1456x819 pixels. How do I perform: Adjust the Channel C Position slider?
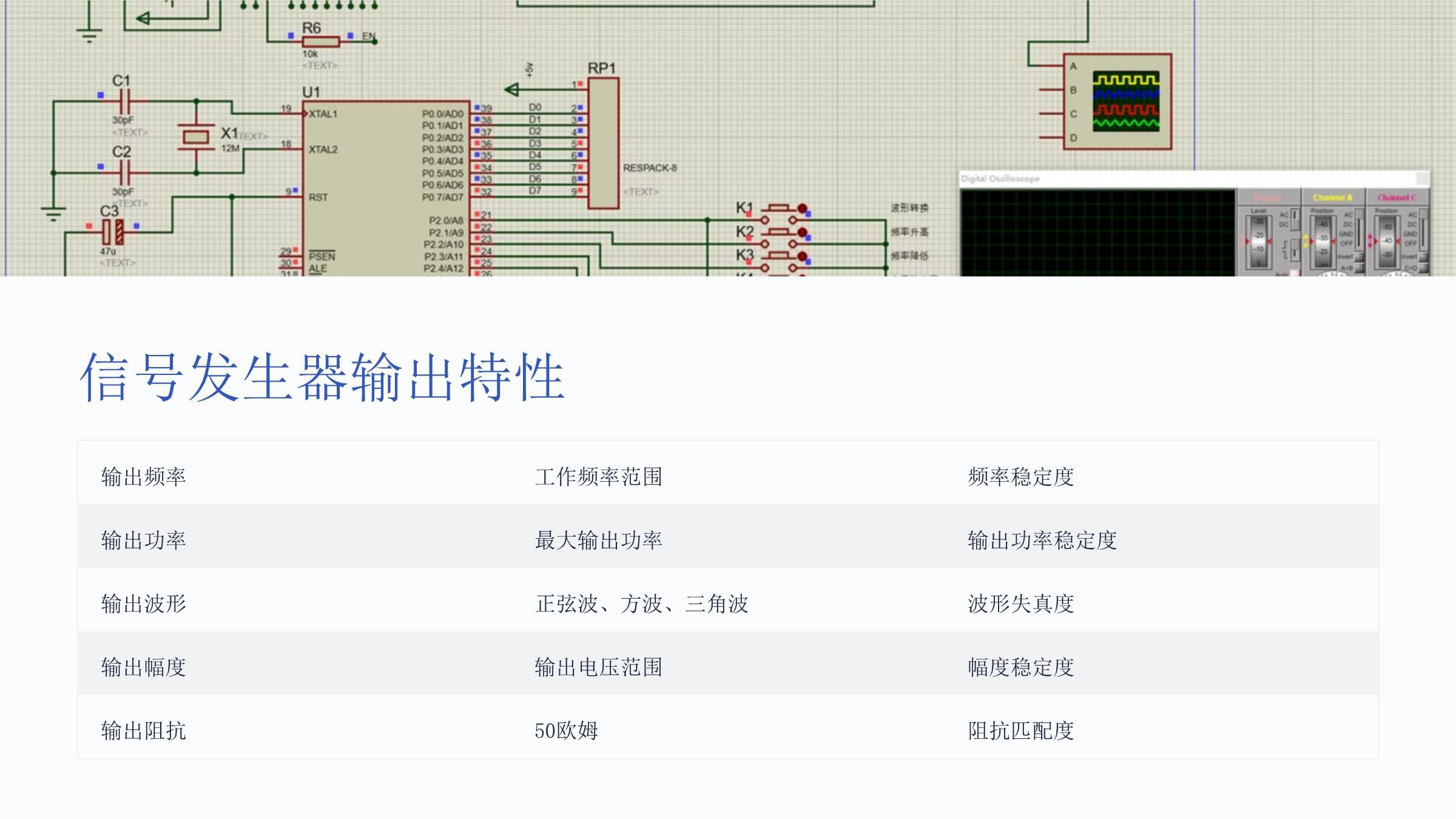point(1386,241)
